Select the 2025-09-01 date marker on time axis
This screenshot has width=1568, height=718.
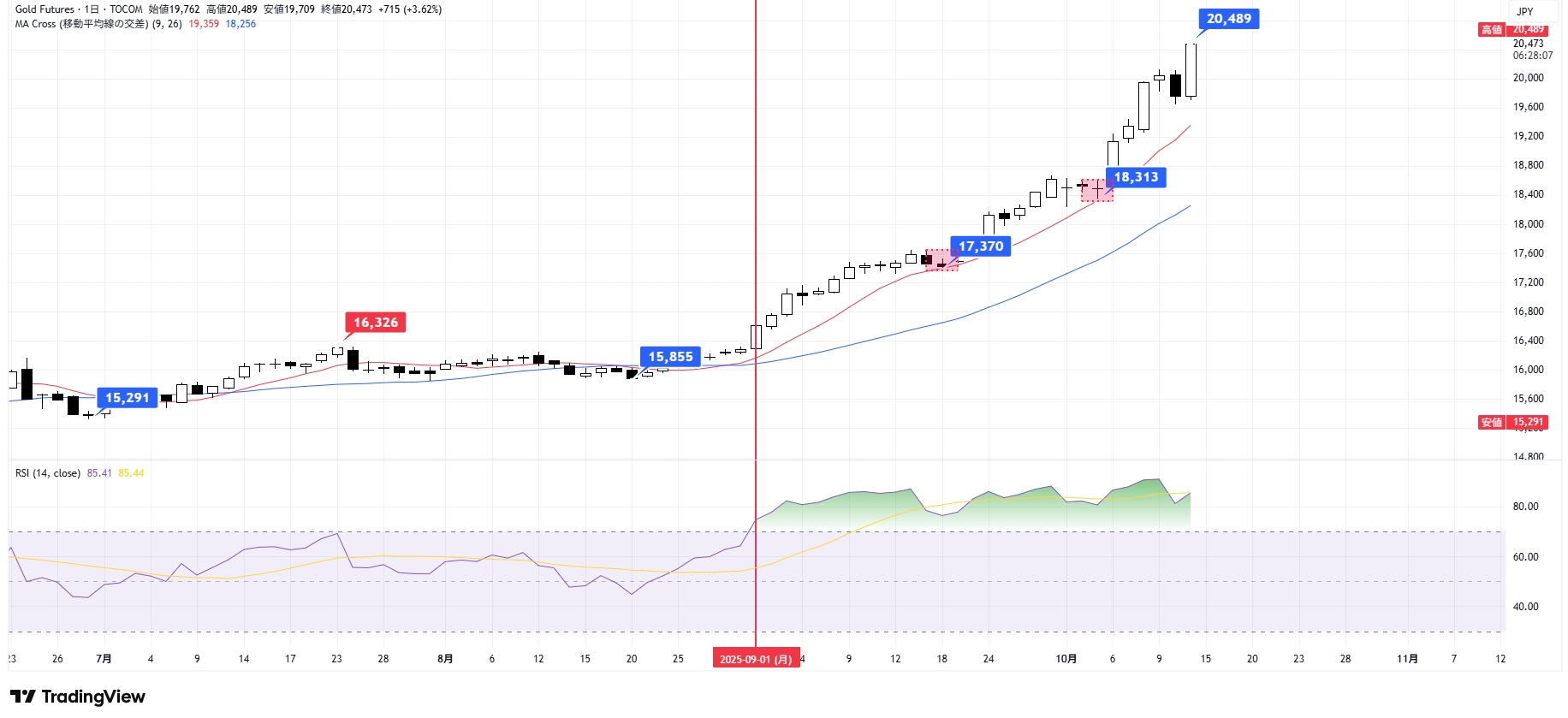point(756,659)
